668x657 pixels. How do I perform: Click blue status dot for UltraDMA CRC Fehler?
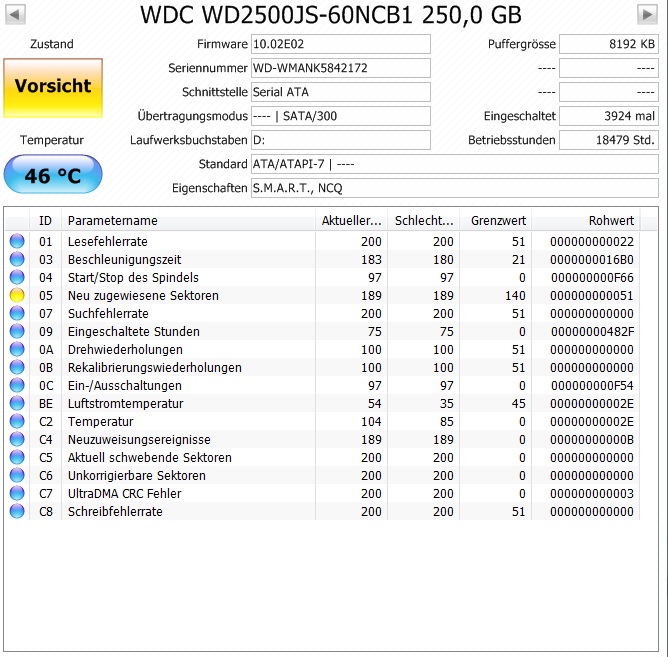click(x=17, y=493)
